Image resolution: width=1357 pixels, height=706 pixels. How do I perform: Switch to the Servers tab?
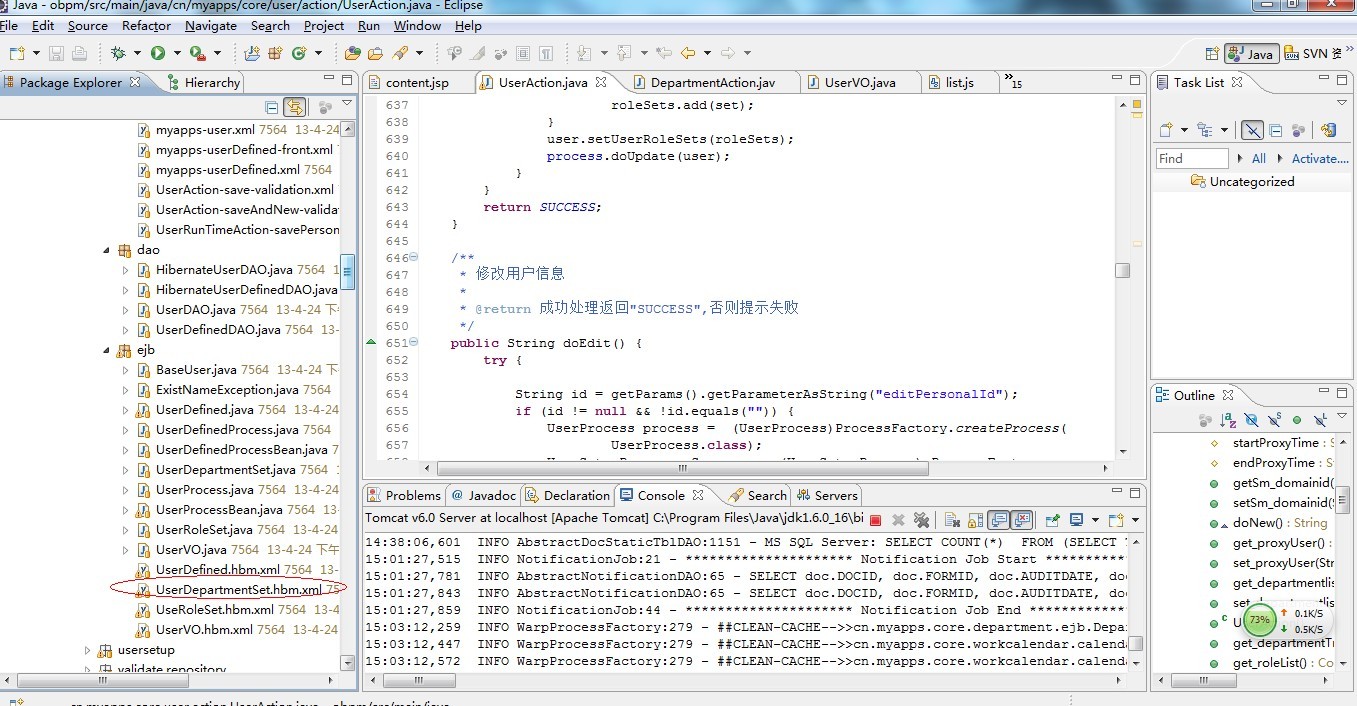(x=827, y=495)
